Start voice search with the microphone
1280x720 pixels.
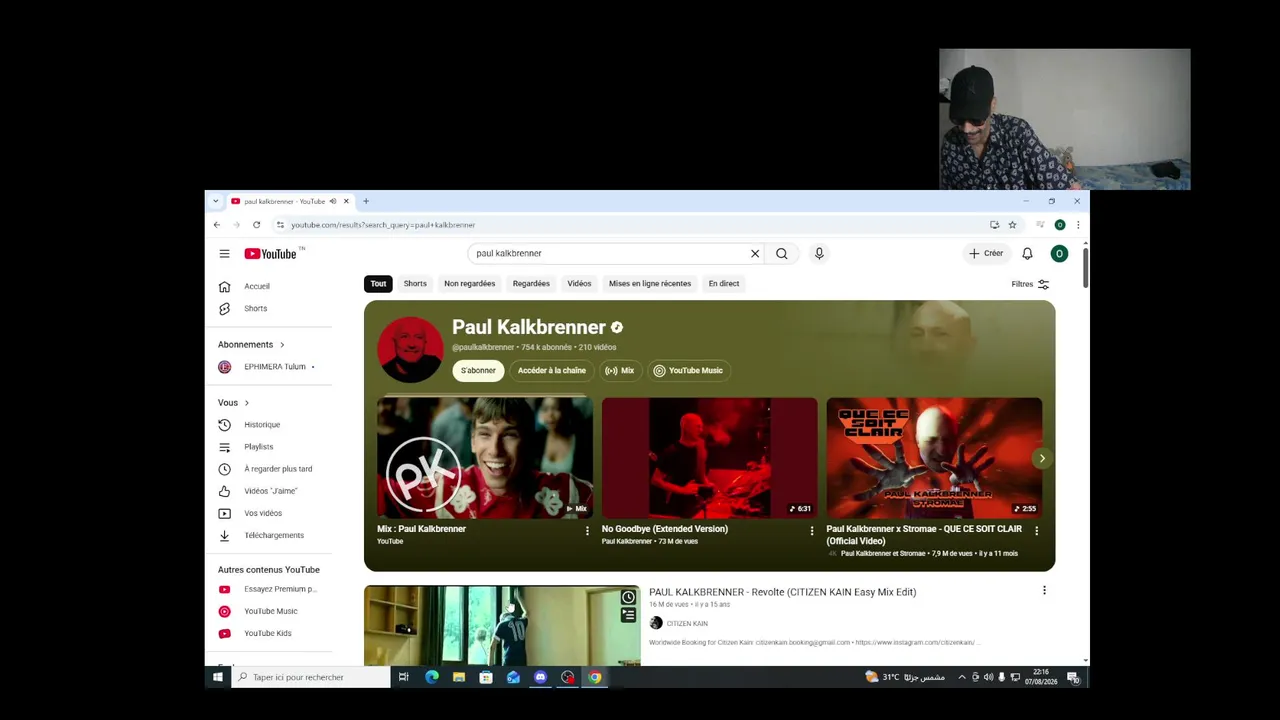point(819,254)
